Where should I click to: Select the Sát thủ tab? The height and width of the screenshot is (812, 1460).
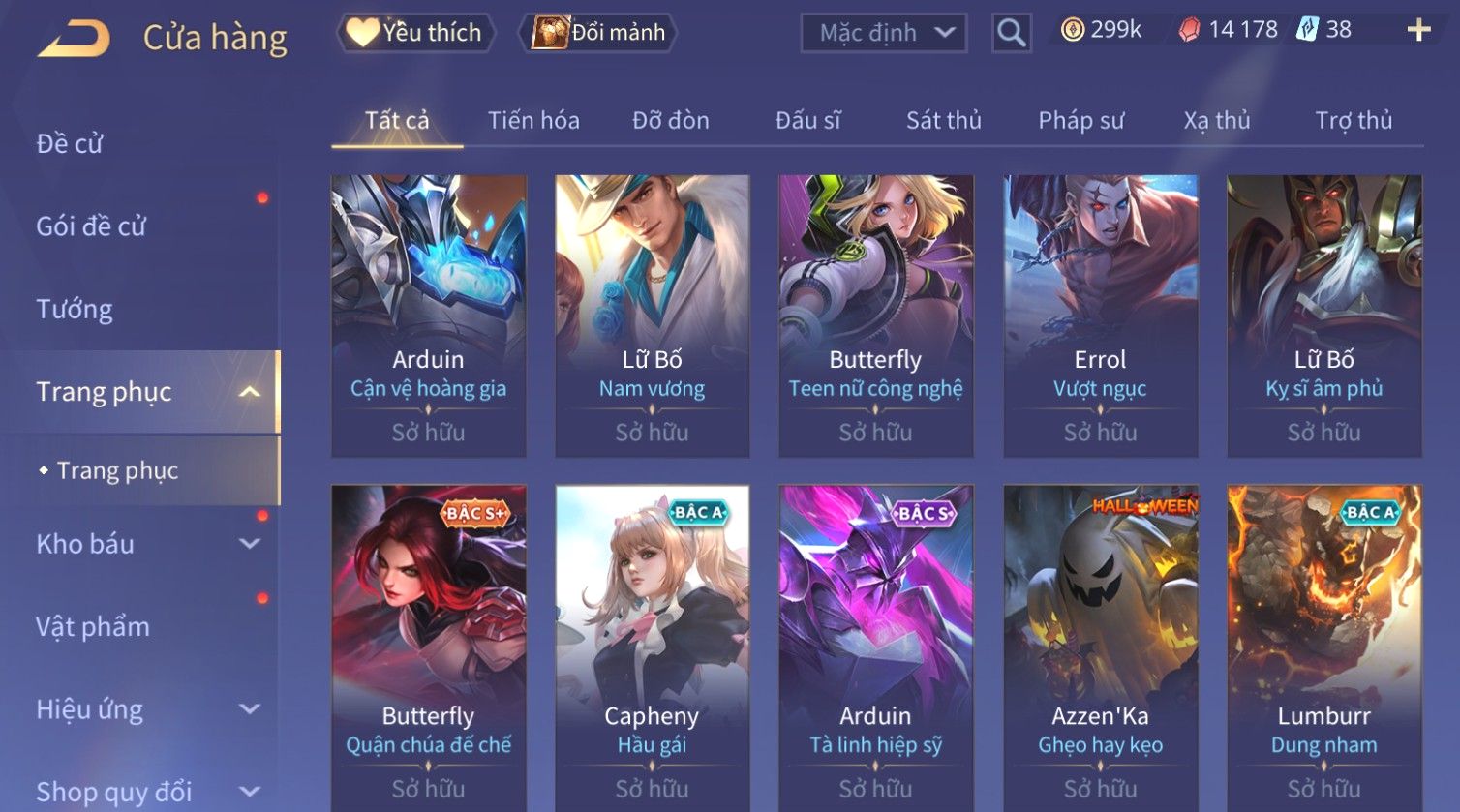pyautogui.click(x=944, y=121)
